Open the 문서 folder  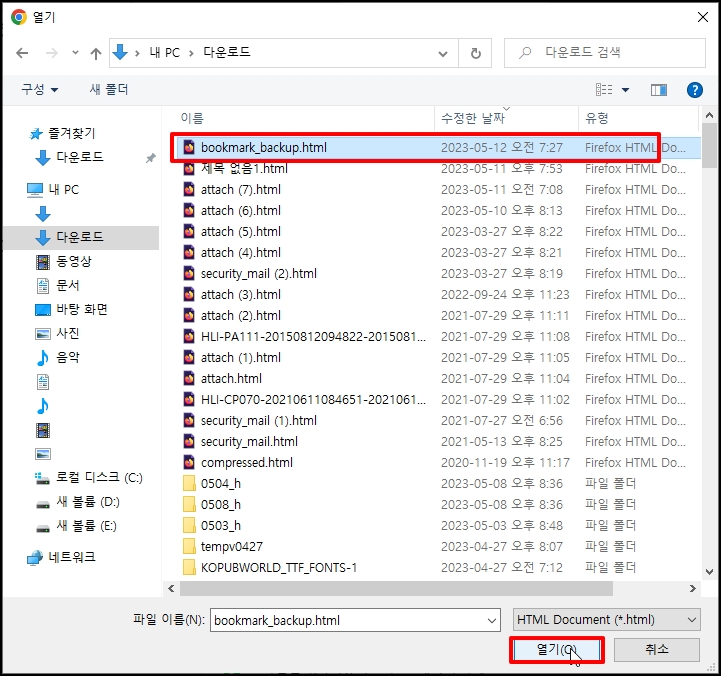tap(58, 286)
